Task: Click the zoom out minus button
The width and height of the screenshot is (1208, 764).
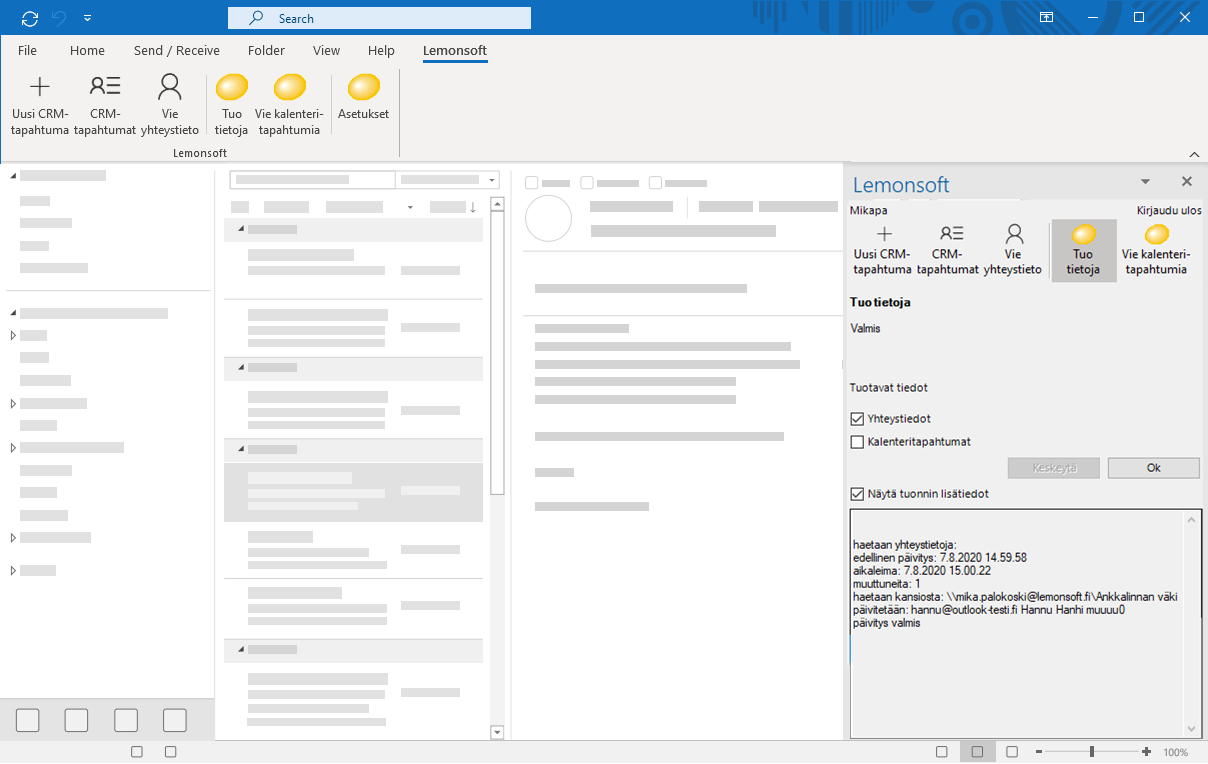Action: click(x=1039, y=752)
